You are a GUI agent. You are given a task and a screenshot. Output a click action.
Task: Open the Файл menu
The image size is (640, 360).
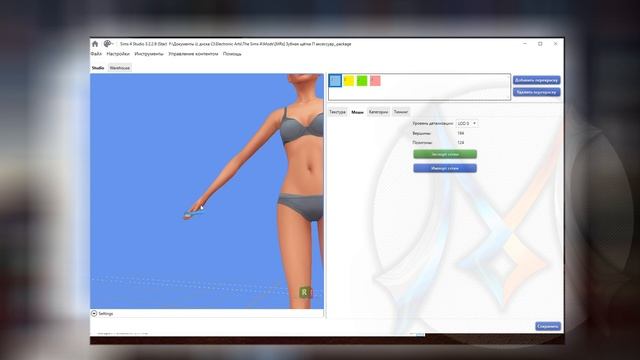coord(96,54)
